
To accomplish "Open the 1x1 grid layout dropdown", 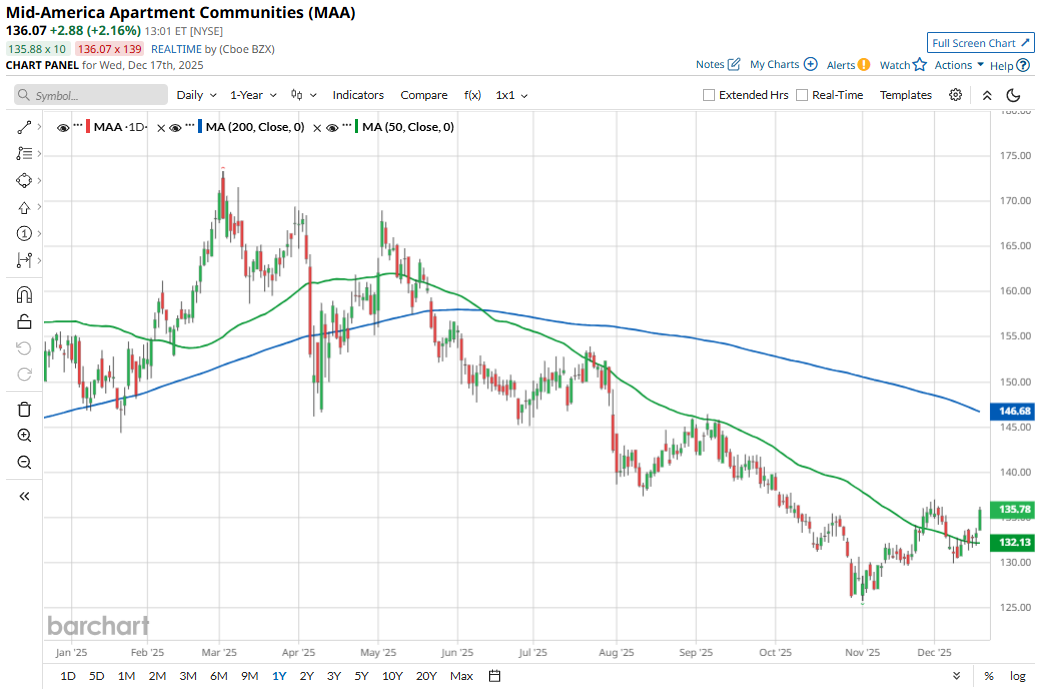I will [x=512, y=95].
